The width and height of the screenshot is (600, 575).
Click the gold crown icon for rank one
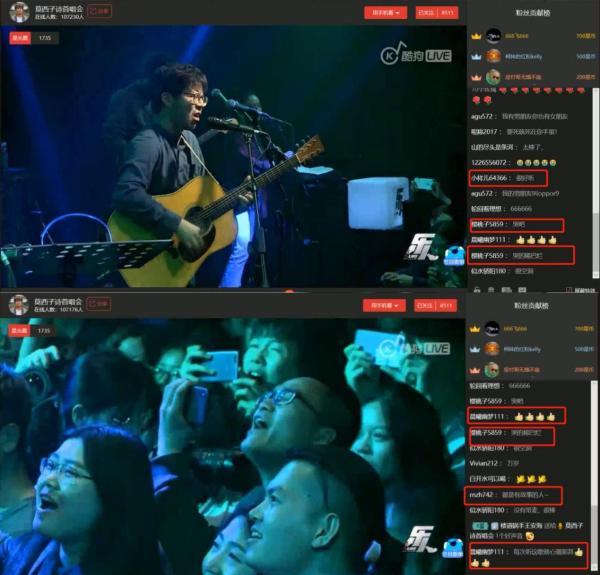click(476, 35)
